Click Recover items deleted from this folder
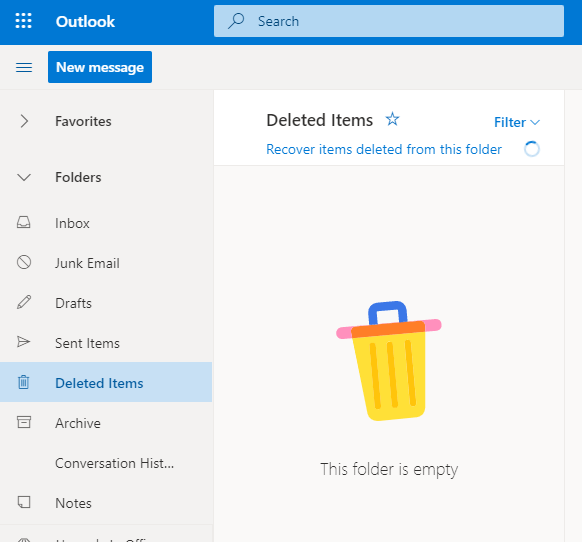Viewport: 582px width, 542px height. tap(384, 149)
